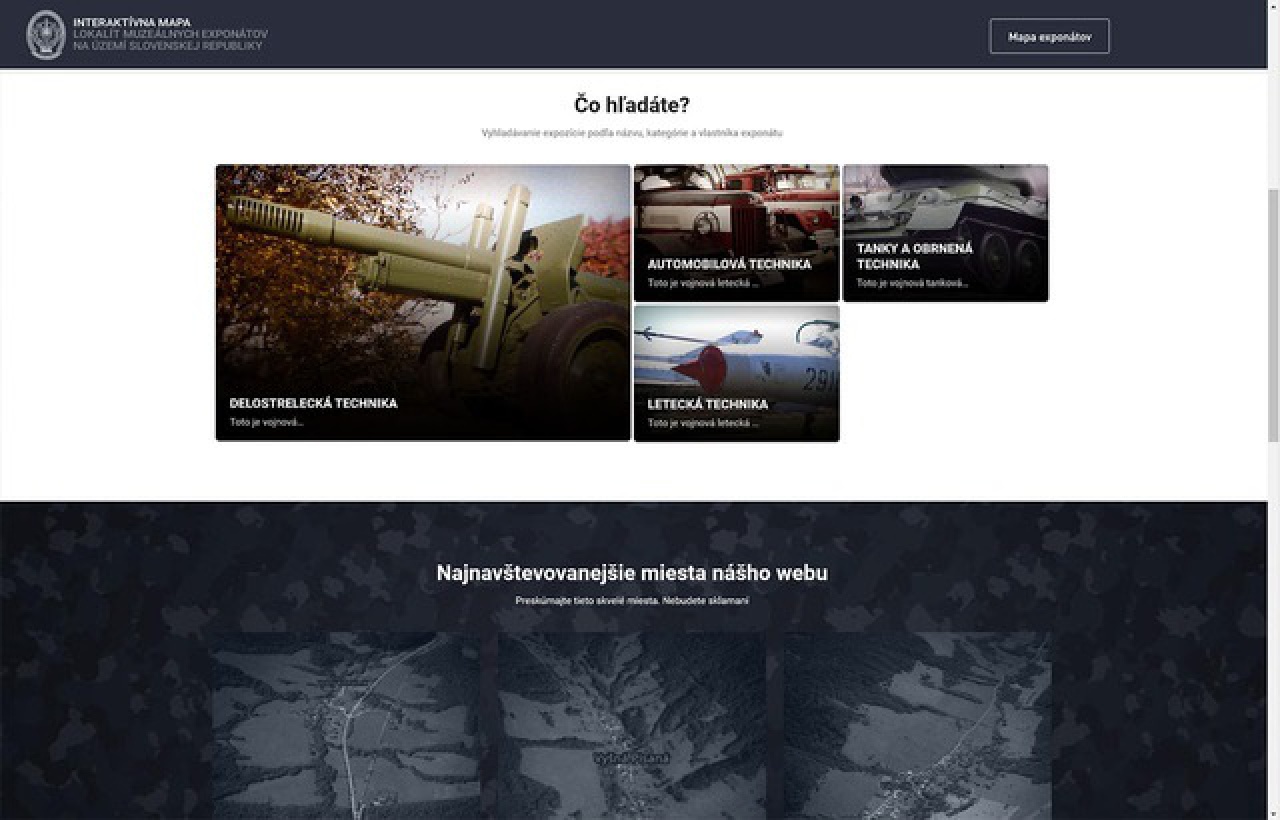Click the description under Tanky a obrnená technika
The height and width of the screenshot is (820, 1280).
coord(912,283)
